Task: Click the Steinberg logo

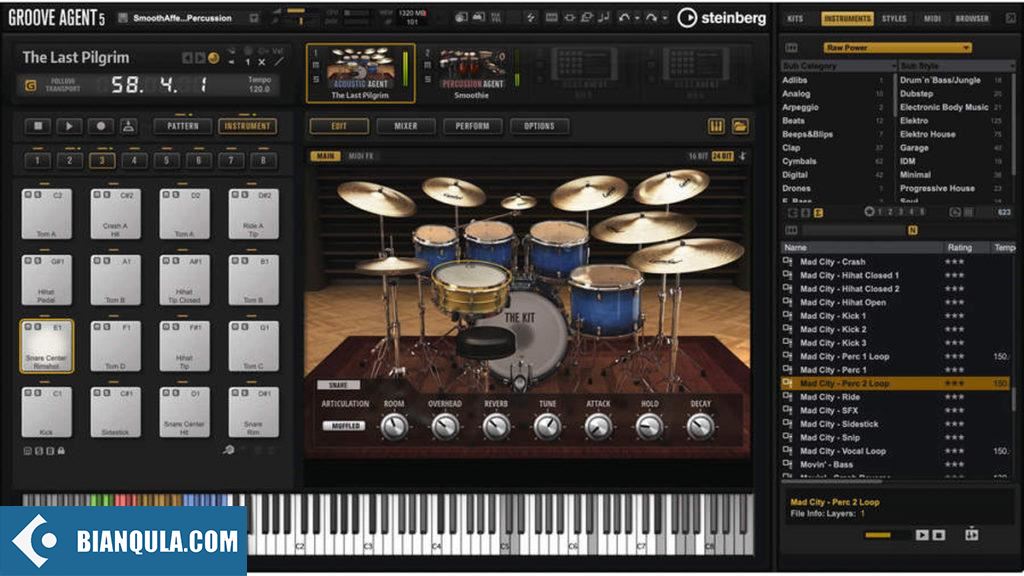Action: (x=722, y=18)
